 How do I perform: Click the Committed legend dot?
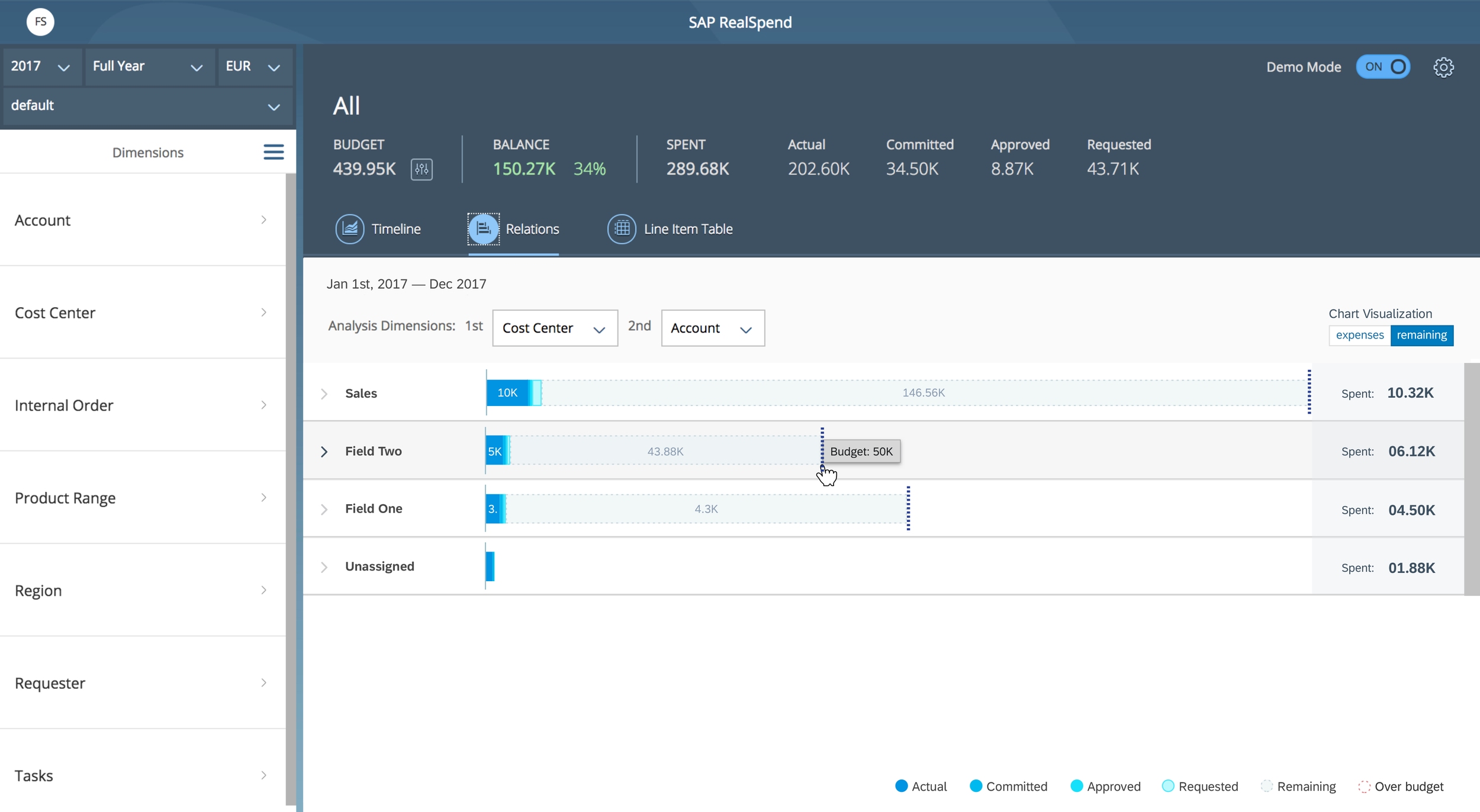click(976, 786)
